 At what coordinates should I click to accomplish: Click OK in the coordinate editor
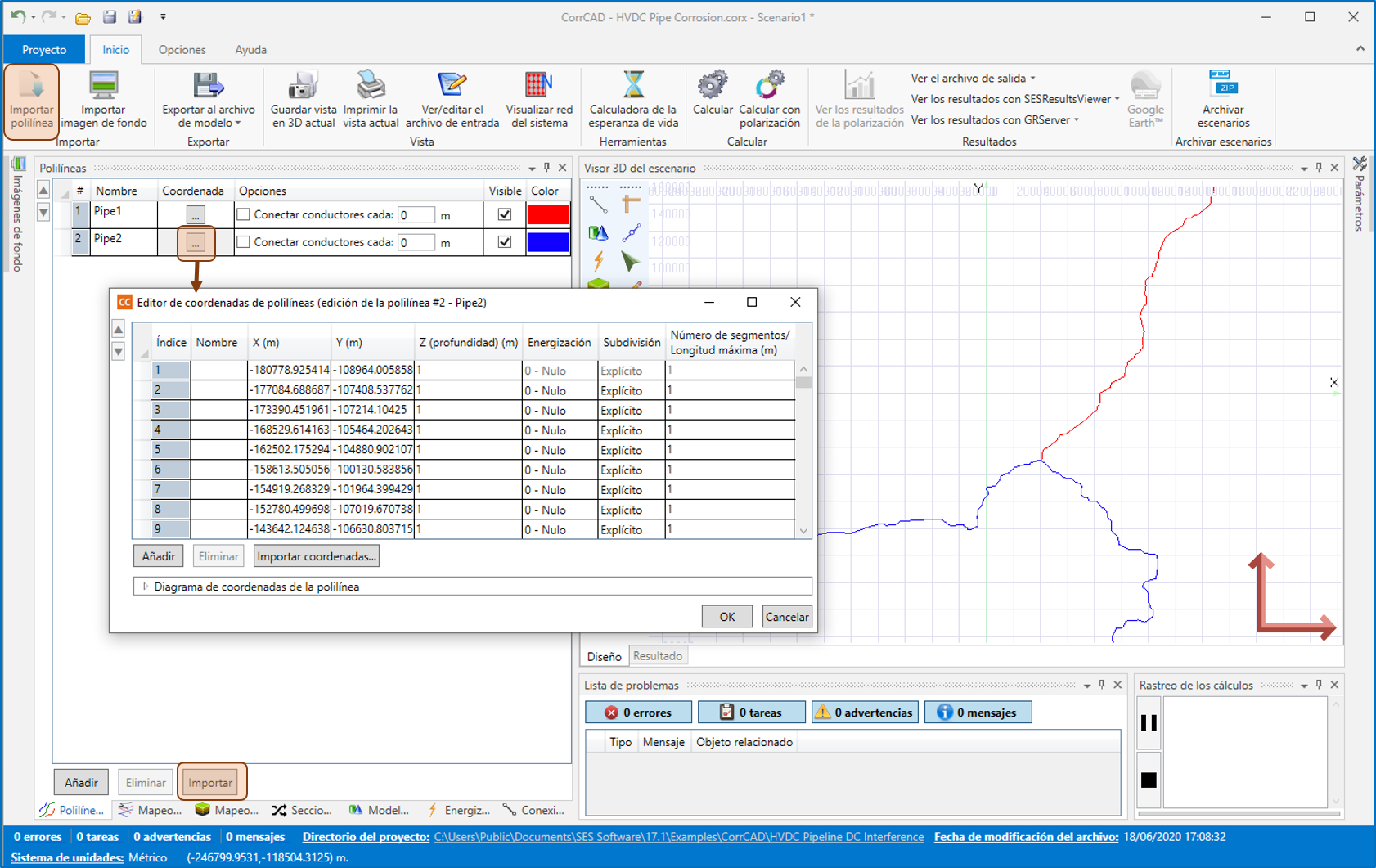pyautogui.click(x=726, y=617)
